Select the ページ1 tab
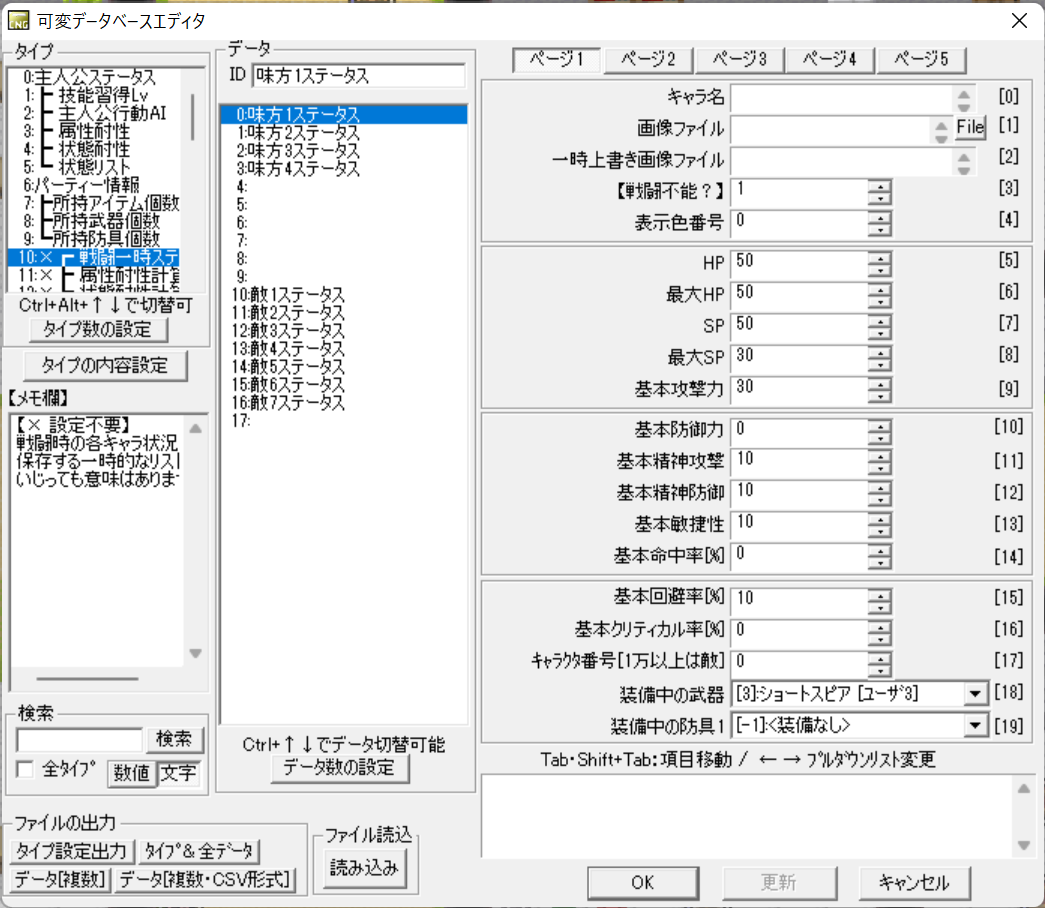This screenshot has height=908, width=1045. tap(556, 59)
